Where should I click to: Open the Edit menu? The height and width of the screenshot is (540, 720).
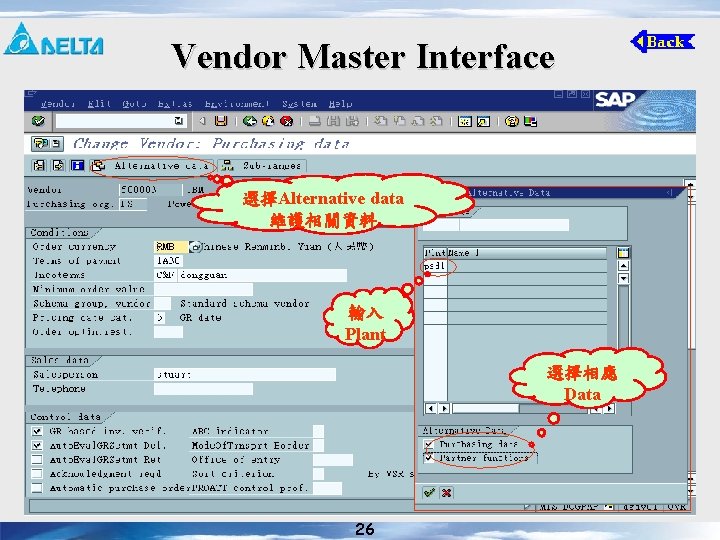pos(99,104)
